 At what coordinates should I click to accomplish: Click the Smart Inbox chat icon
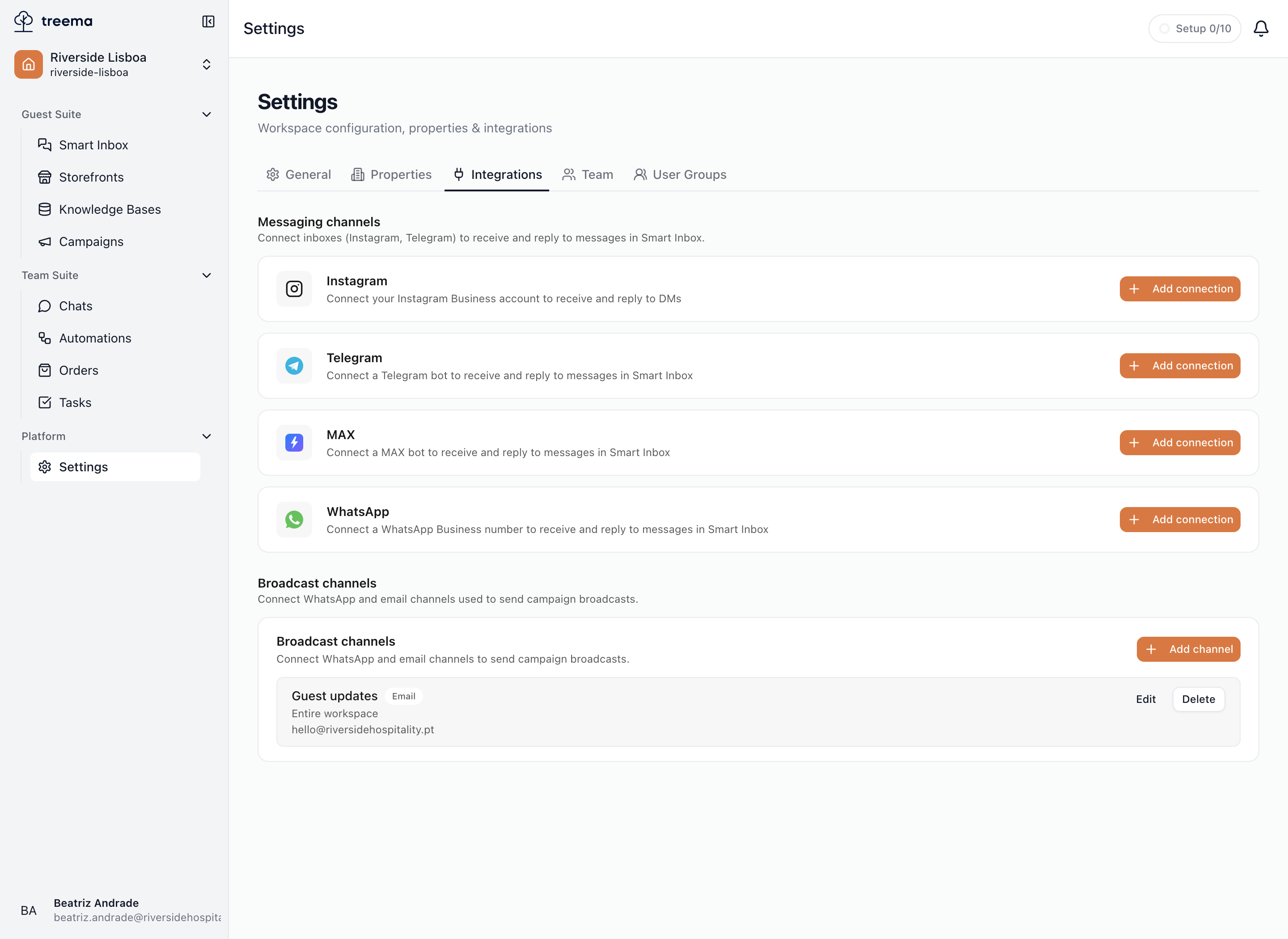tap(44, 145)
